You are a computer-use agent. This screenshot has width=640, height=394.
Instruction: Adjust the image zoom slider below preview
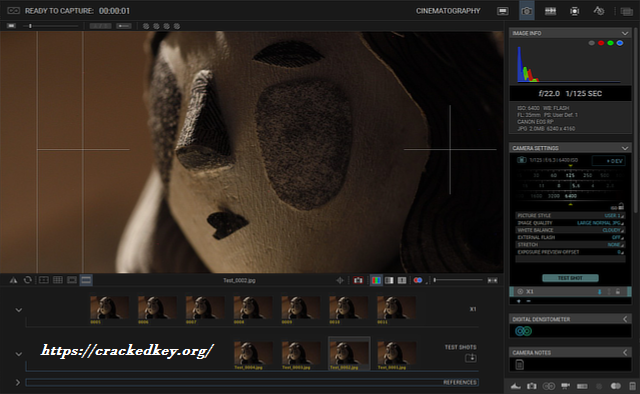[458, 280]
